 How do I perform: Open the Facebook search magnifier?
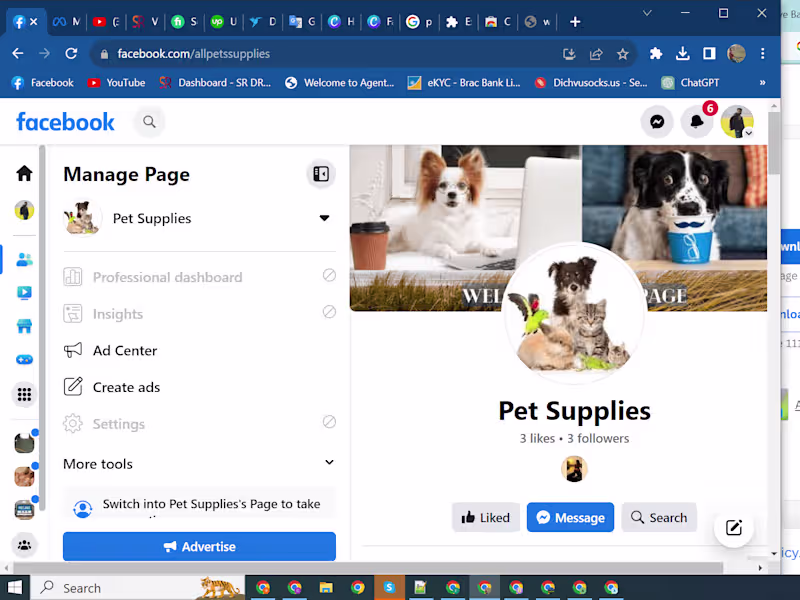tap(149, 122)
